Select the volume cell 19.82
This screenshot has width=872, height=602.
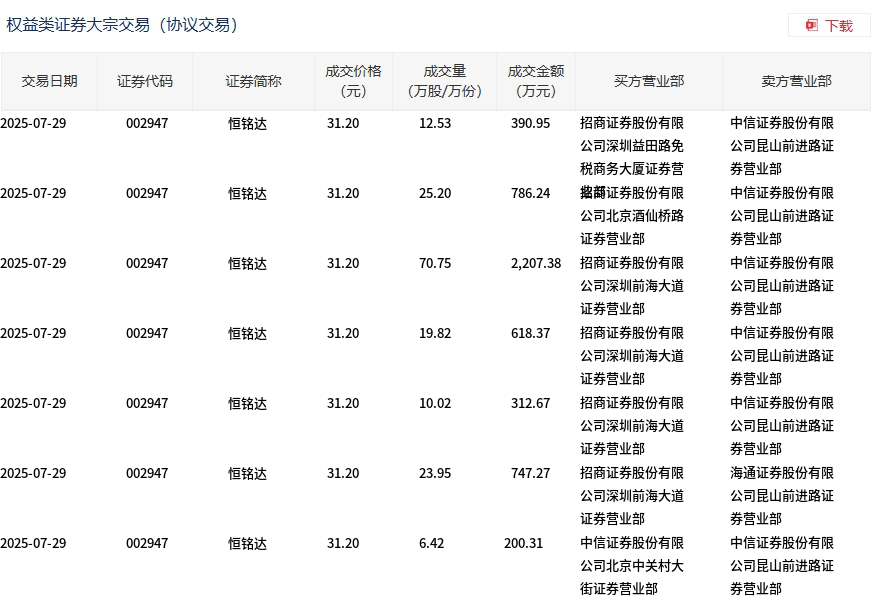435,333
